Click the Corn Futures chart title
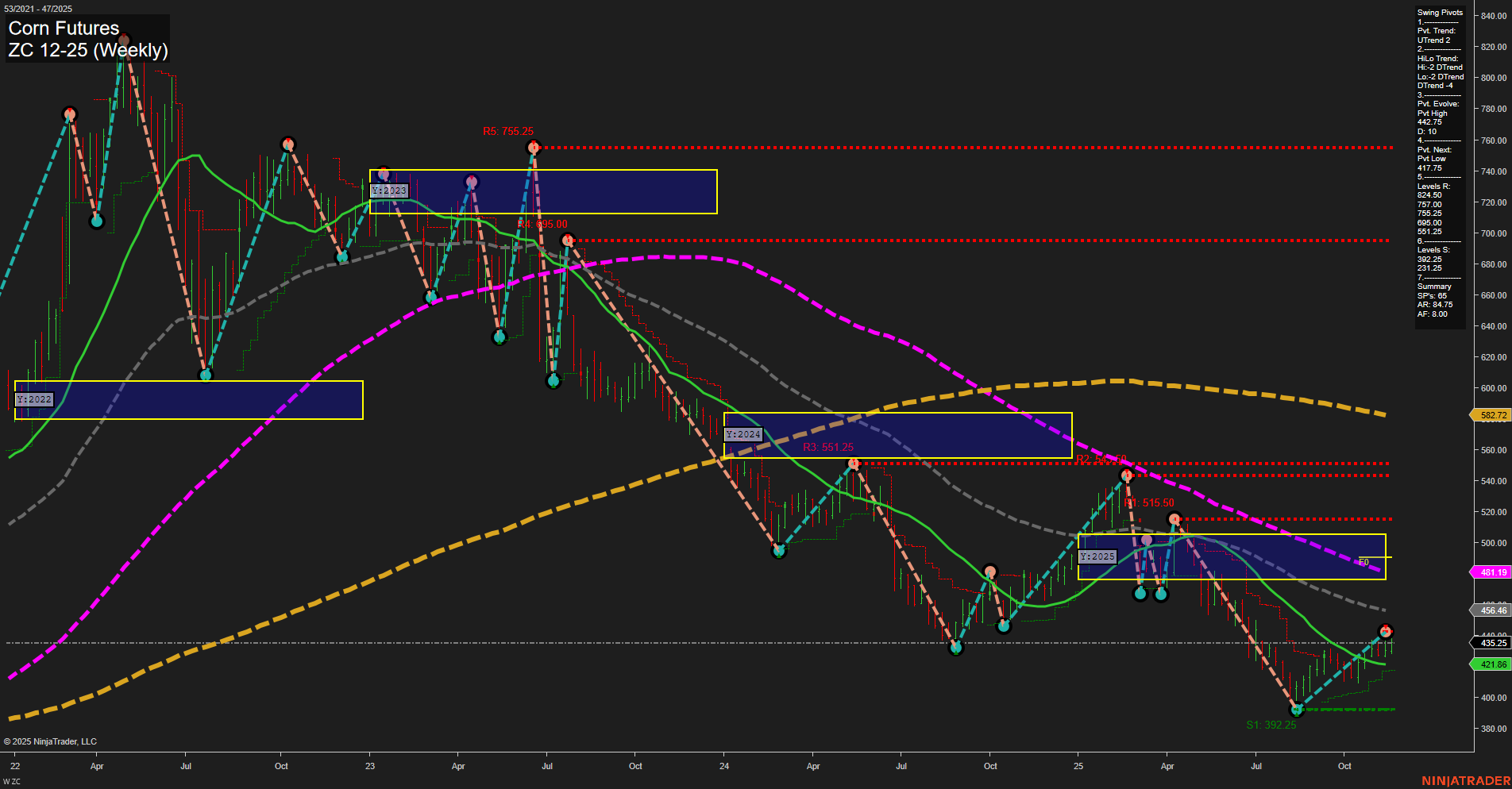Viewport: 1512px width, 789px height. point(62,28)
